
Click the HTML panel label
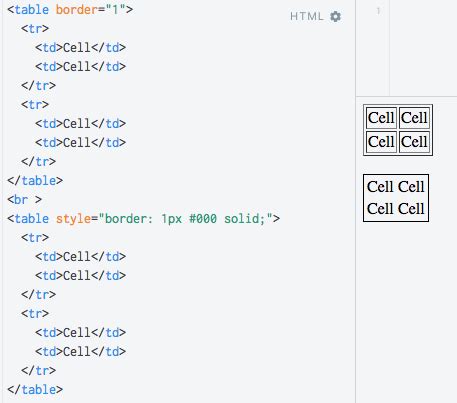(x=307, y=16)
